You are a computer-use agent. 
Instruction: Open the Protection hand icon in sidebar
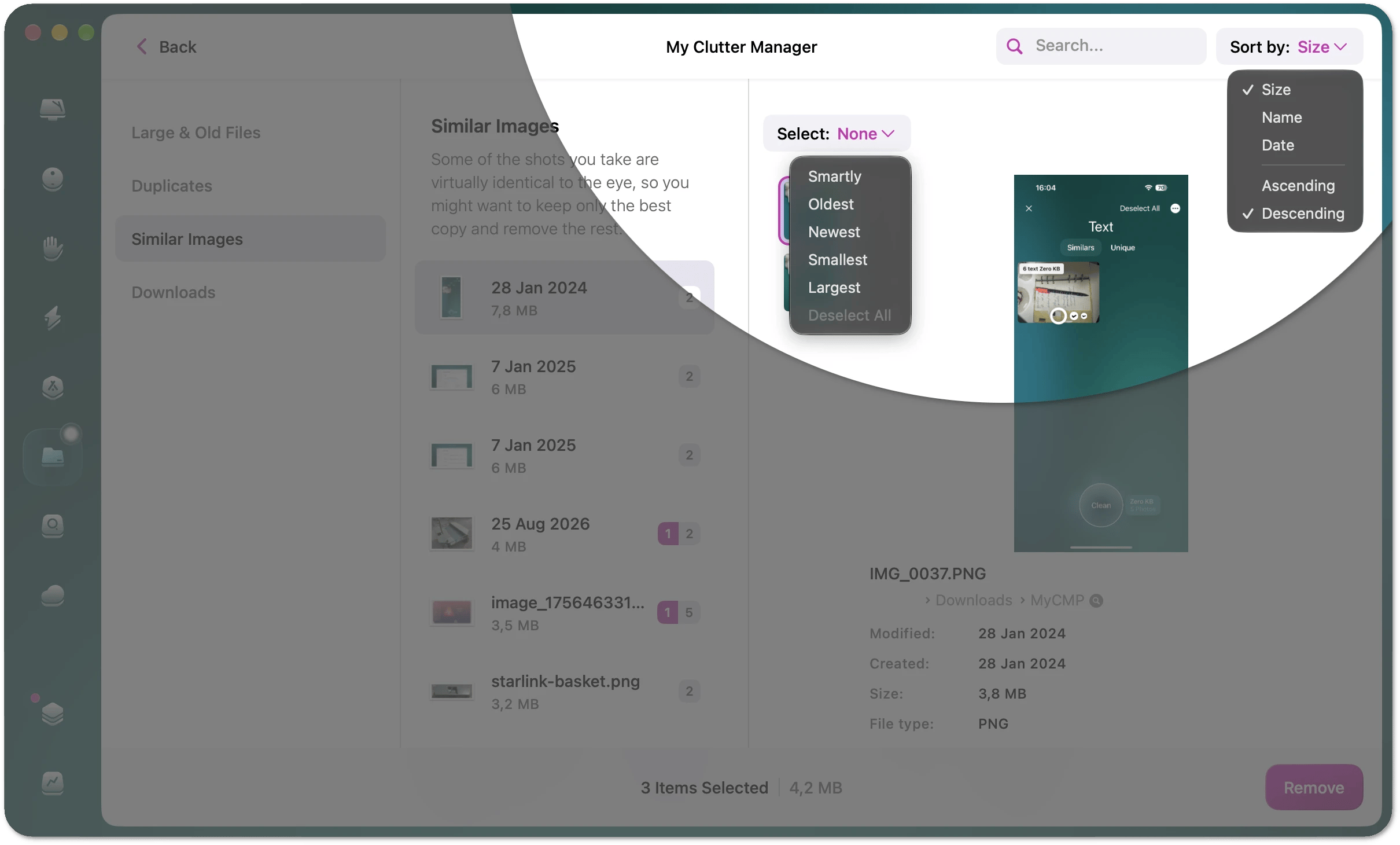[x=53, y=248]
